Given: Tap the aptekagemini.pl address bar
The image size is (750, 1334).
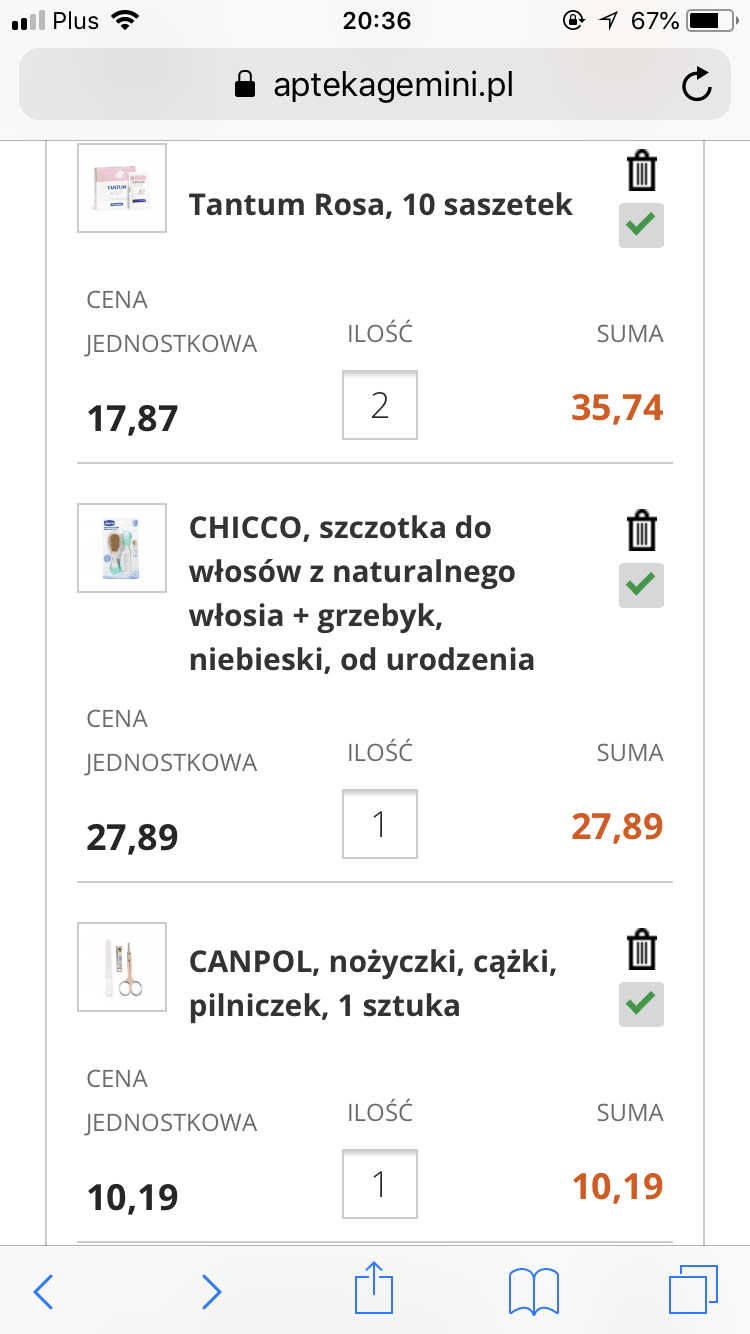Looking at the screenshot, I should click(373, 85).
